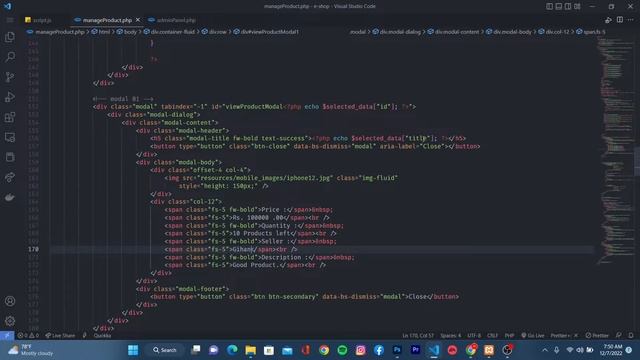The image size is (640, 360).
Task: Open Accounts menu in activity bar
Action: pos(10,301)
